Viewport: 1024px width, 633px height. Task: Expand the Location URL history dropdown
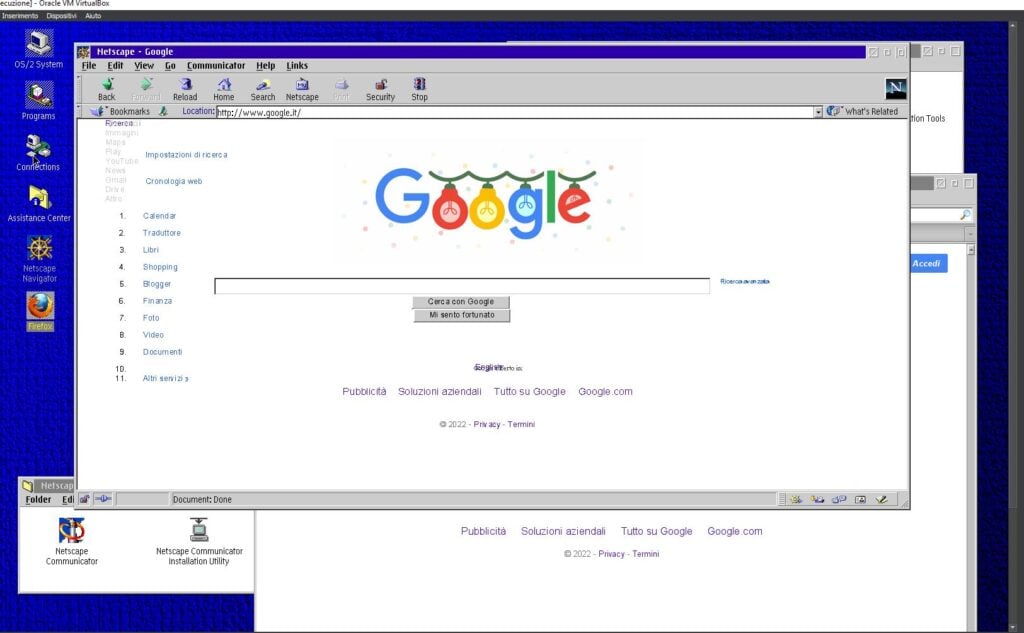click(818, 112)
